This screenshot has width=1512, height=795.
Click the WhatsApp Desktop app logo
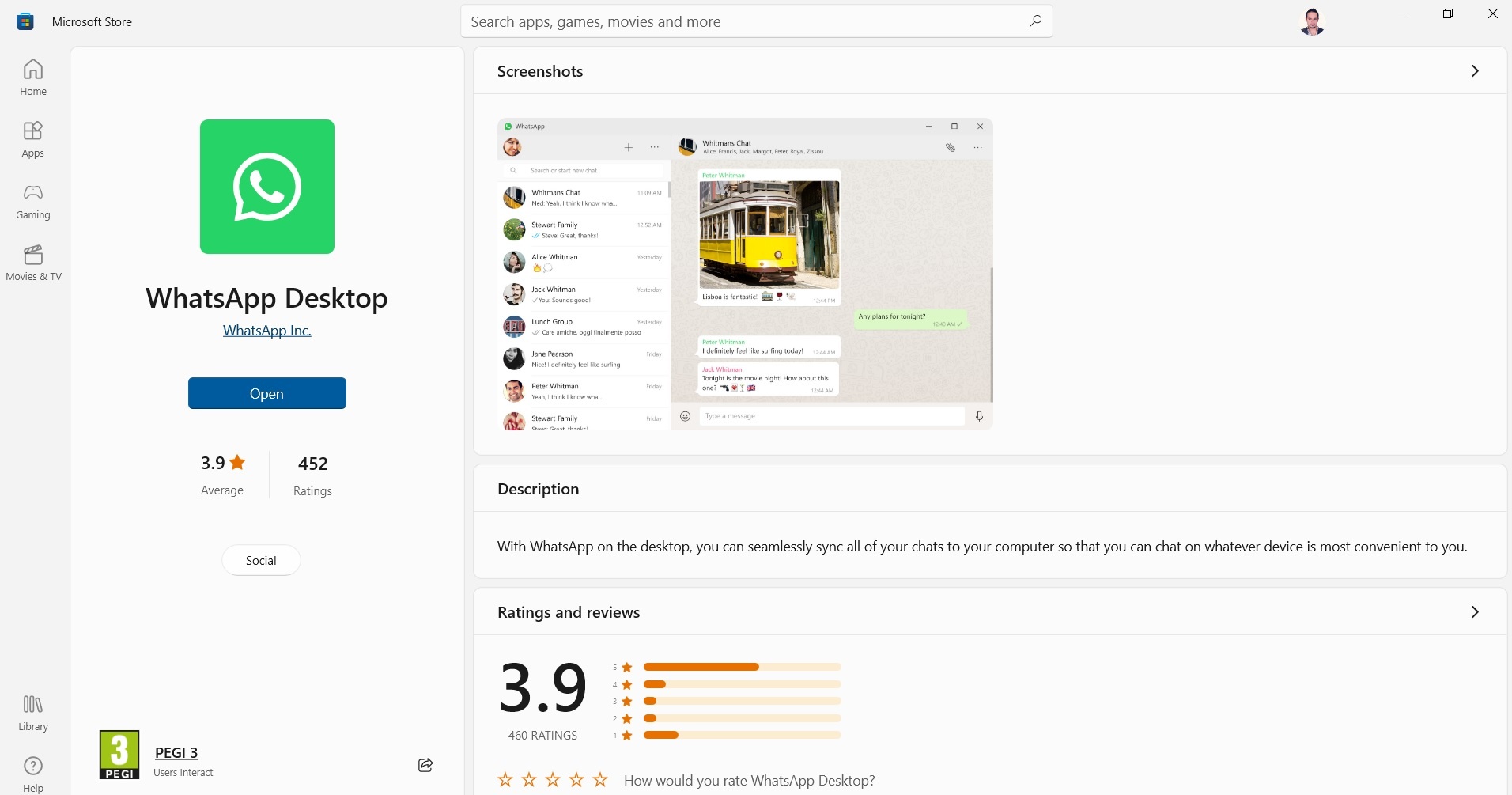pyautogui.click(x=267, y=187)
